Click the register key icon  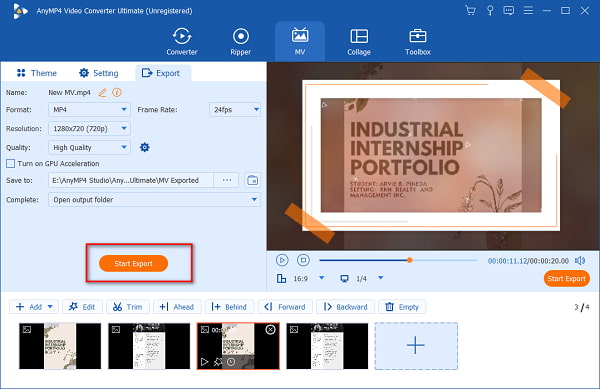point(490,10)
